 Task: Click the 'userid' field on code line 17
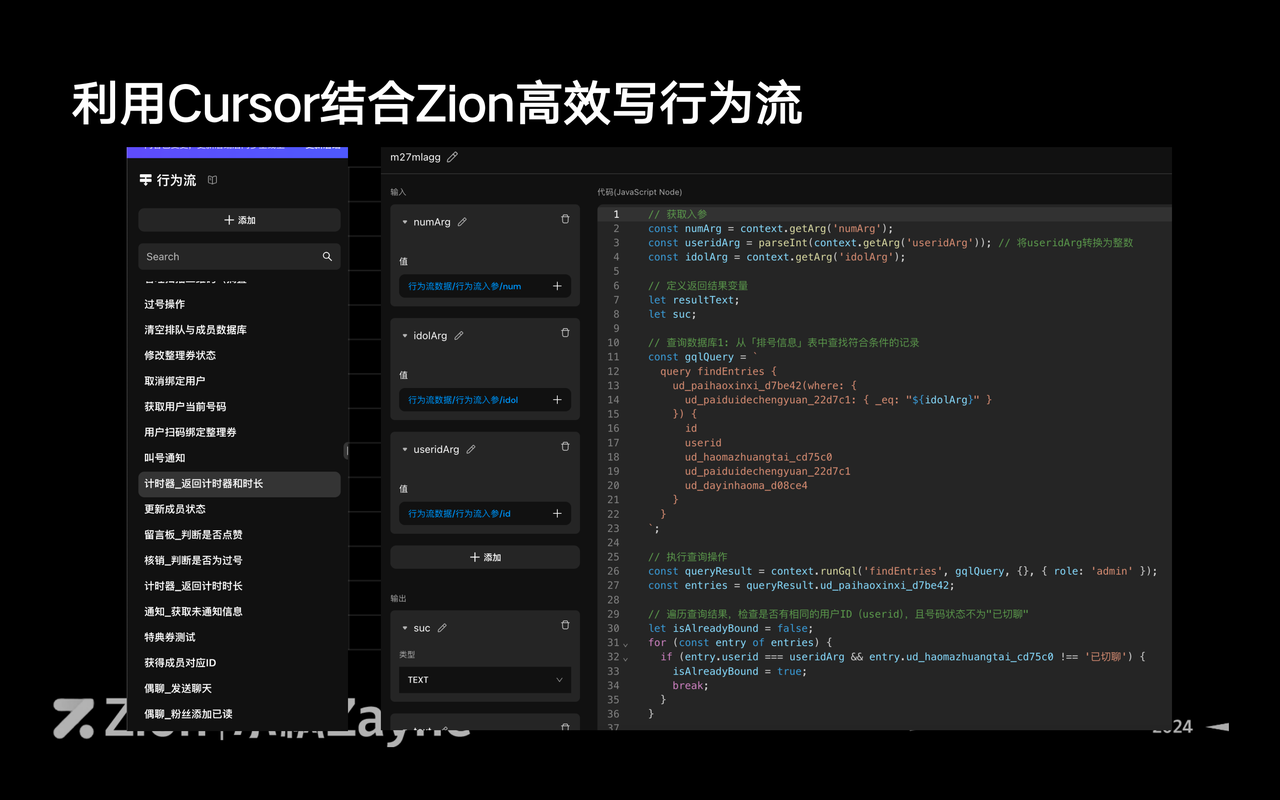pyautogui.click(x=703, y=443)
